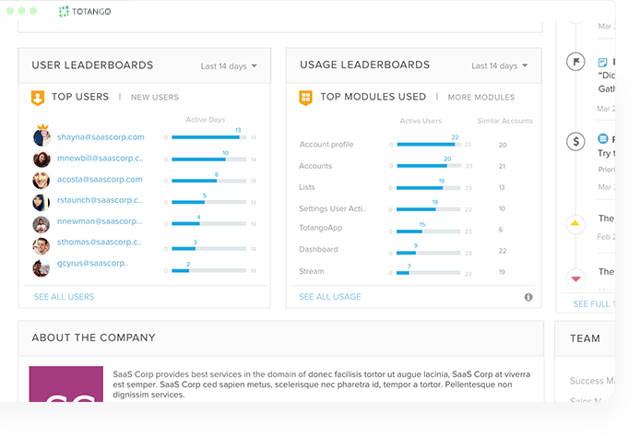This screenshot has width=640, height=438.
Task: Click the blue note icon in timeline
Action: coord(602,62)
